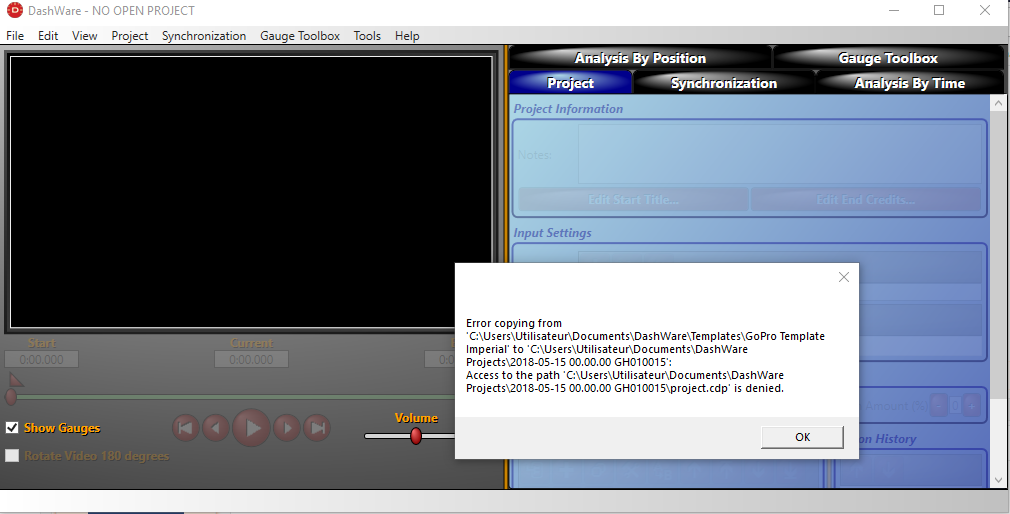Click the Start time field
The image size is (1010, 514).
41,359
